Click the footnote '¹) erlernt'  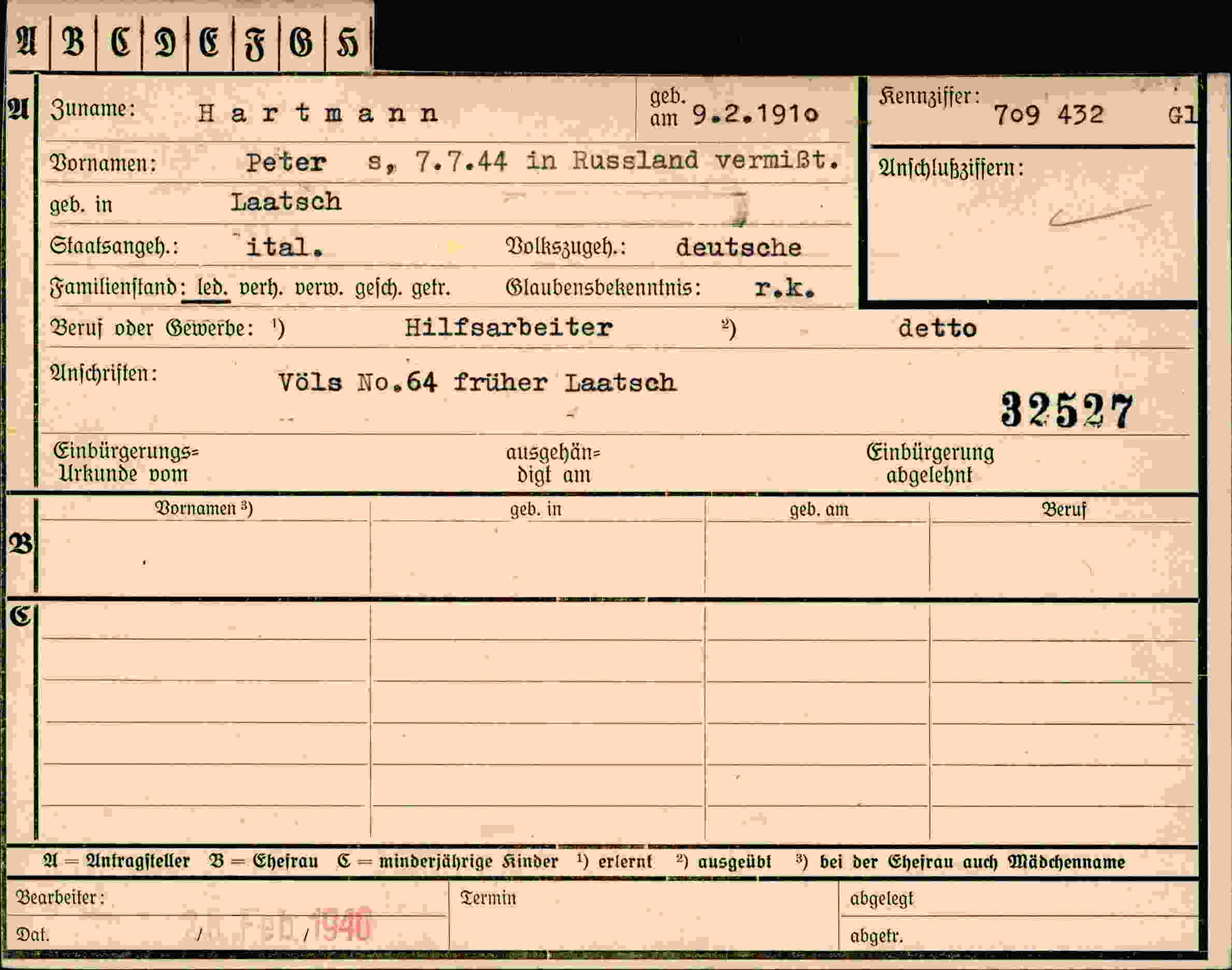coord(615,862)
